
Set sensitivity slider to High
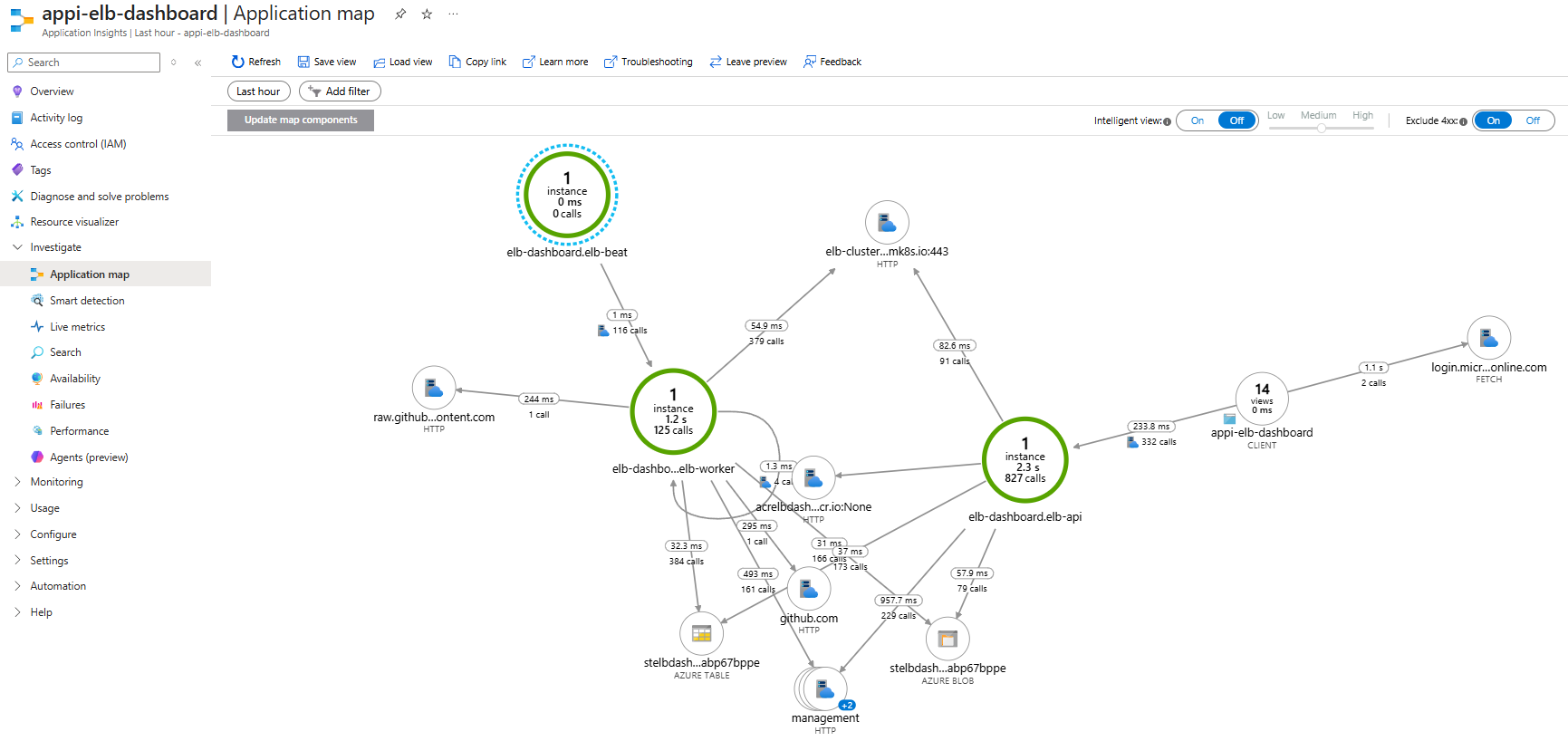click(1362, 116)
